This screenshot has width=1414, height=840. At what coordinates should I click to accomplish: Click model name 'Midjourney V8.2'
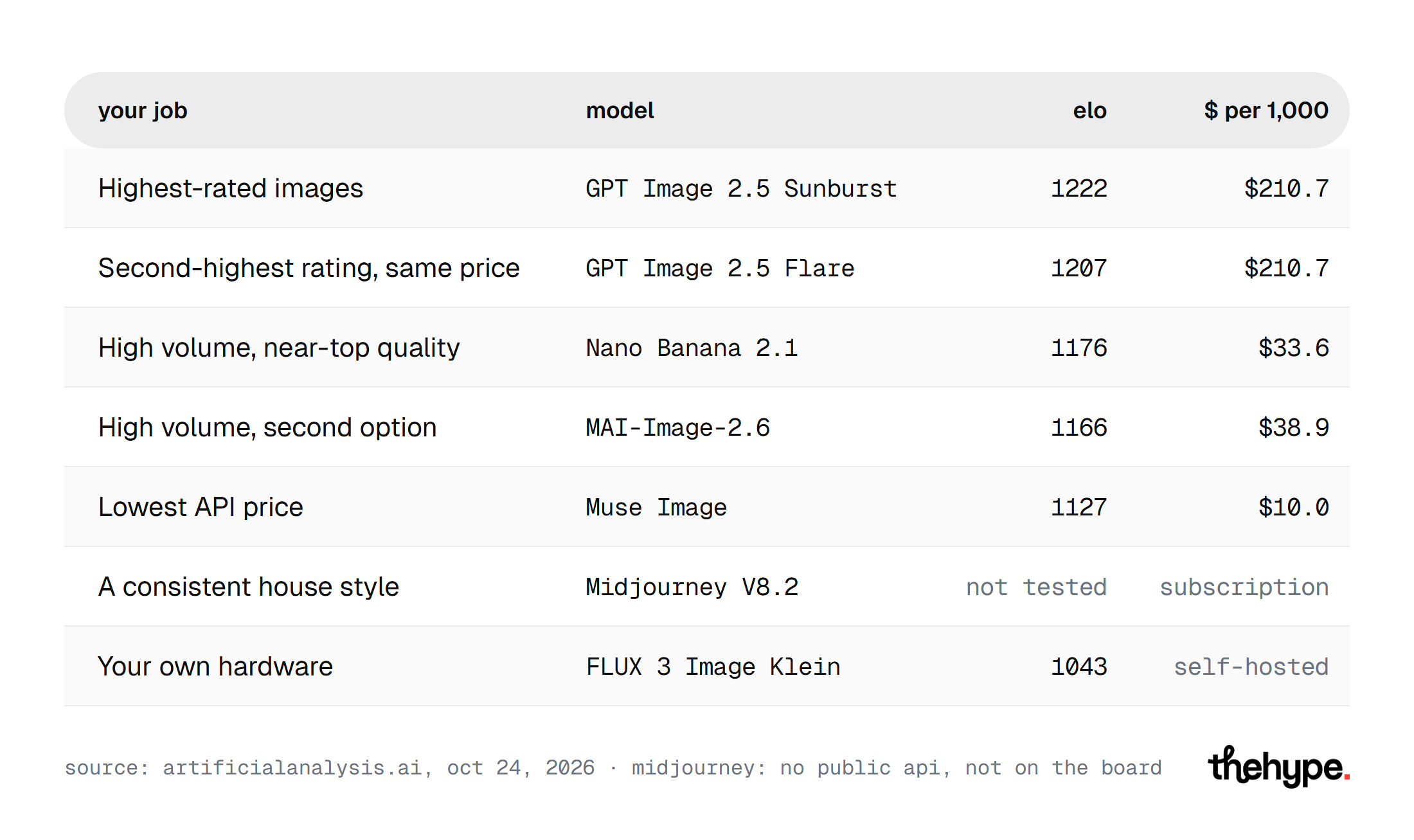(692, 587)
